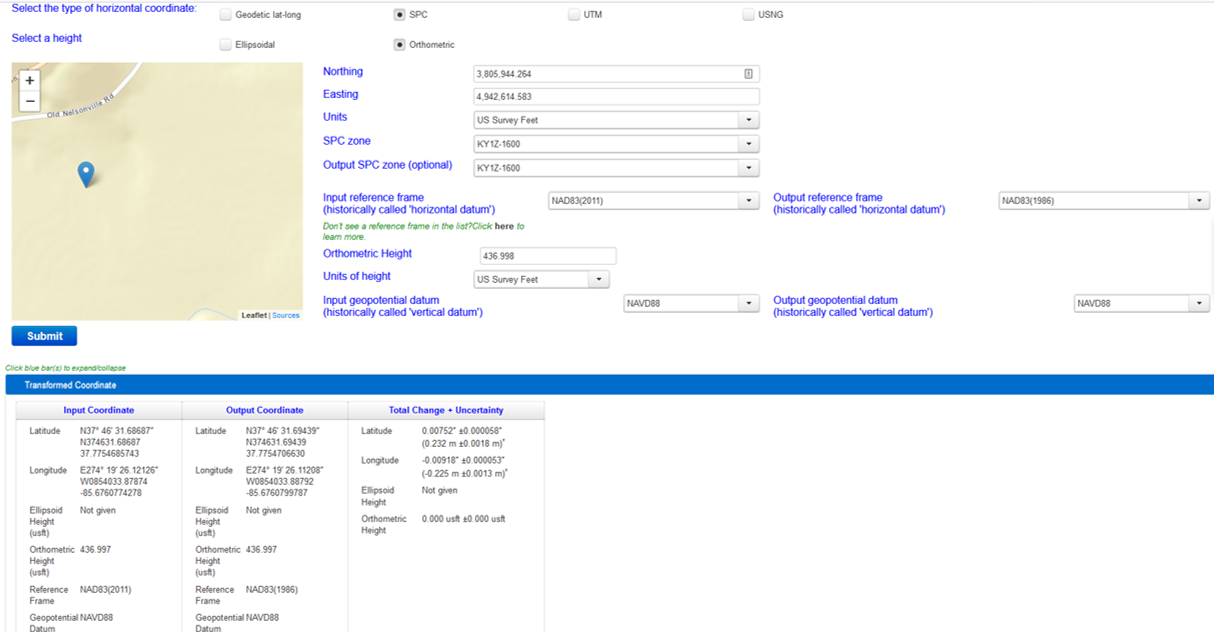Zoom in on the map

[29, 79]
